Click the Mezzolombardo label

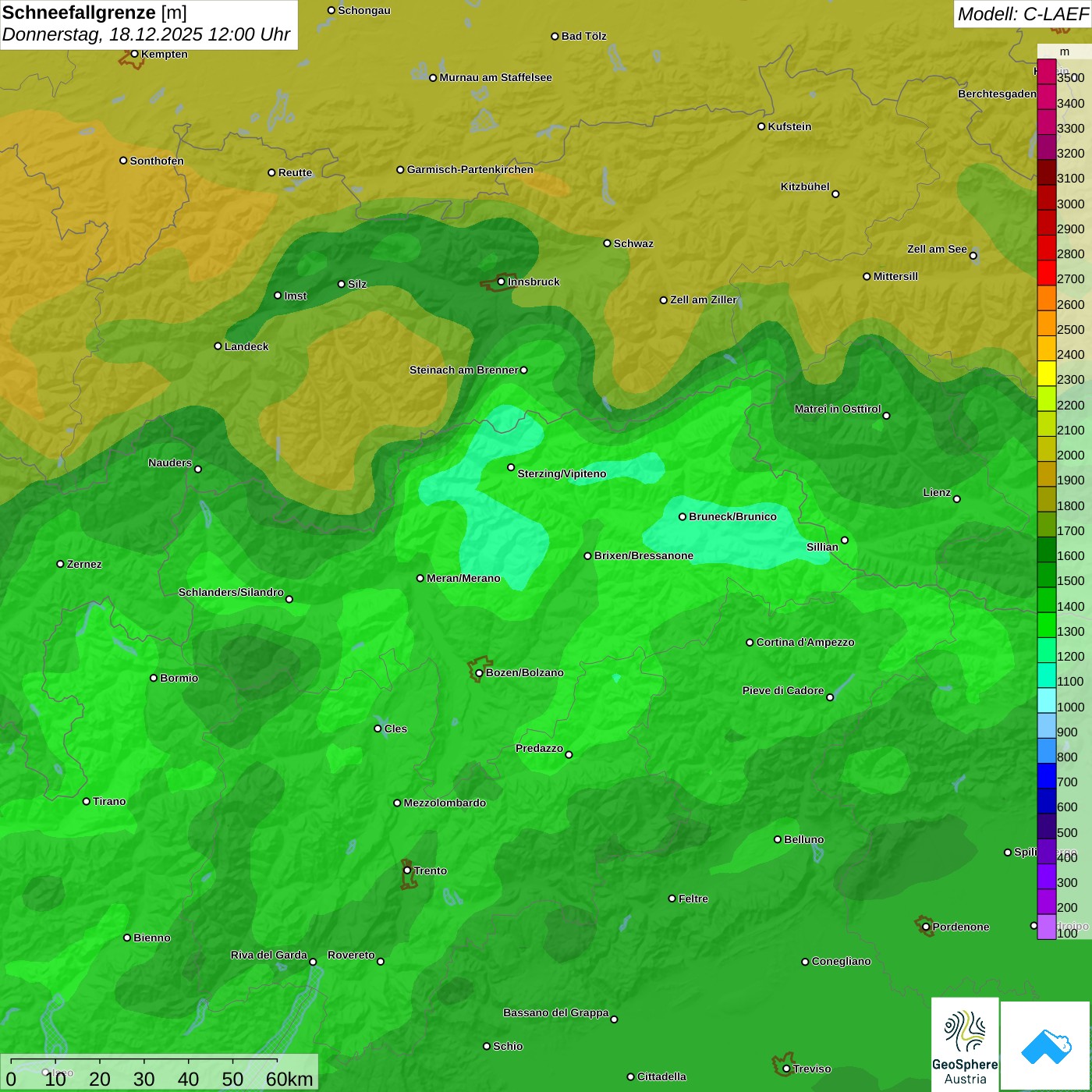(x=445, y=803)
